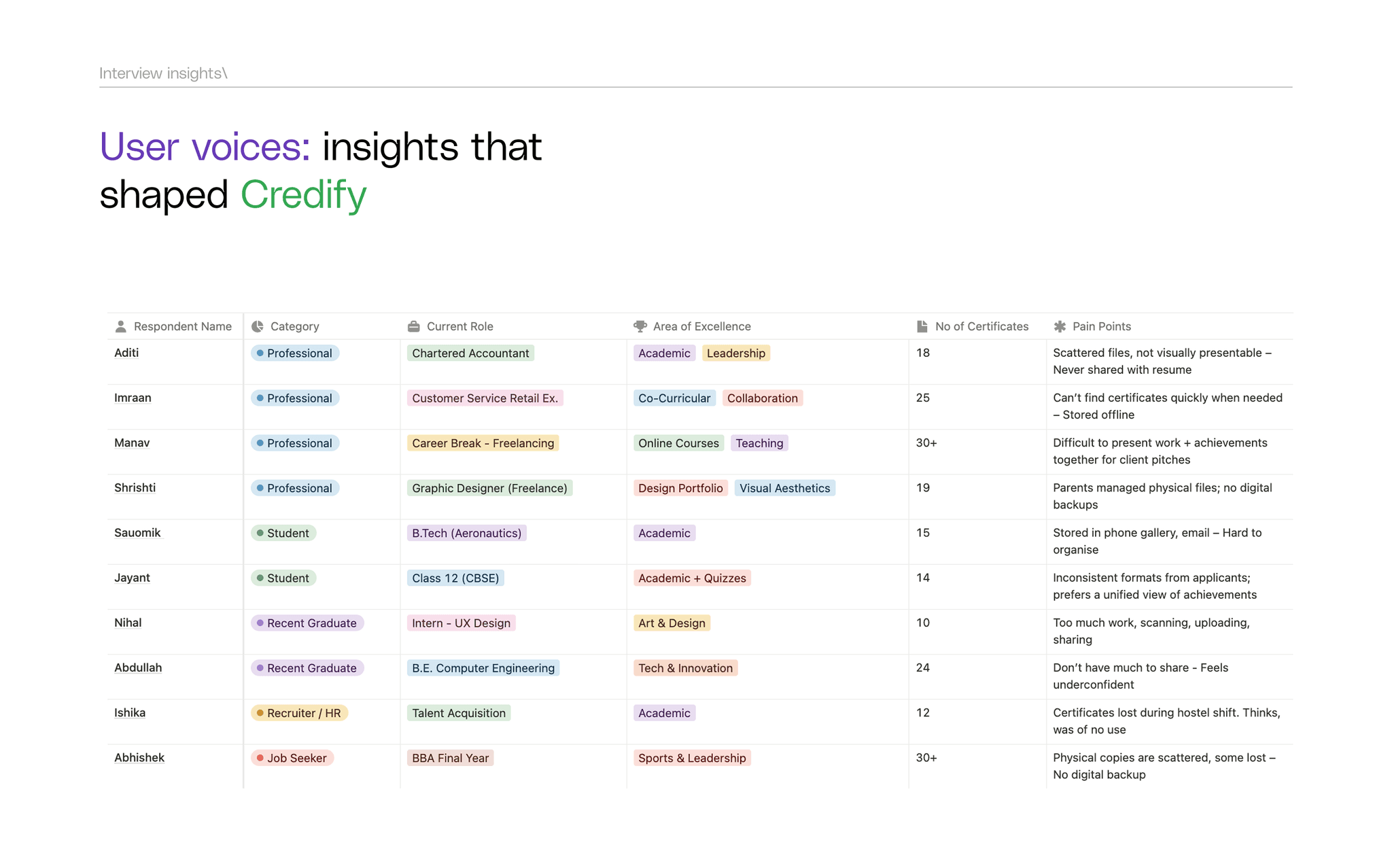The height and width of the screenshot is (868, 1392).
Task: Click the Visual Aesthetics tag
Action: click(784, 488)
